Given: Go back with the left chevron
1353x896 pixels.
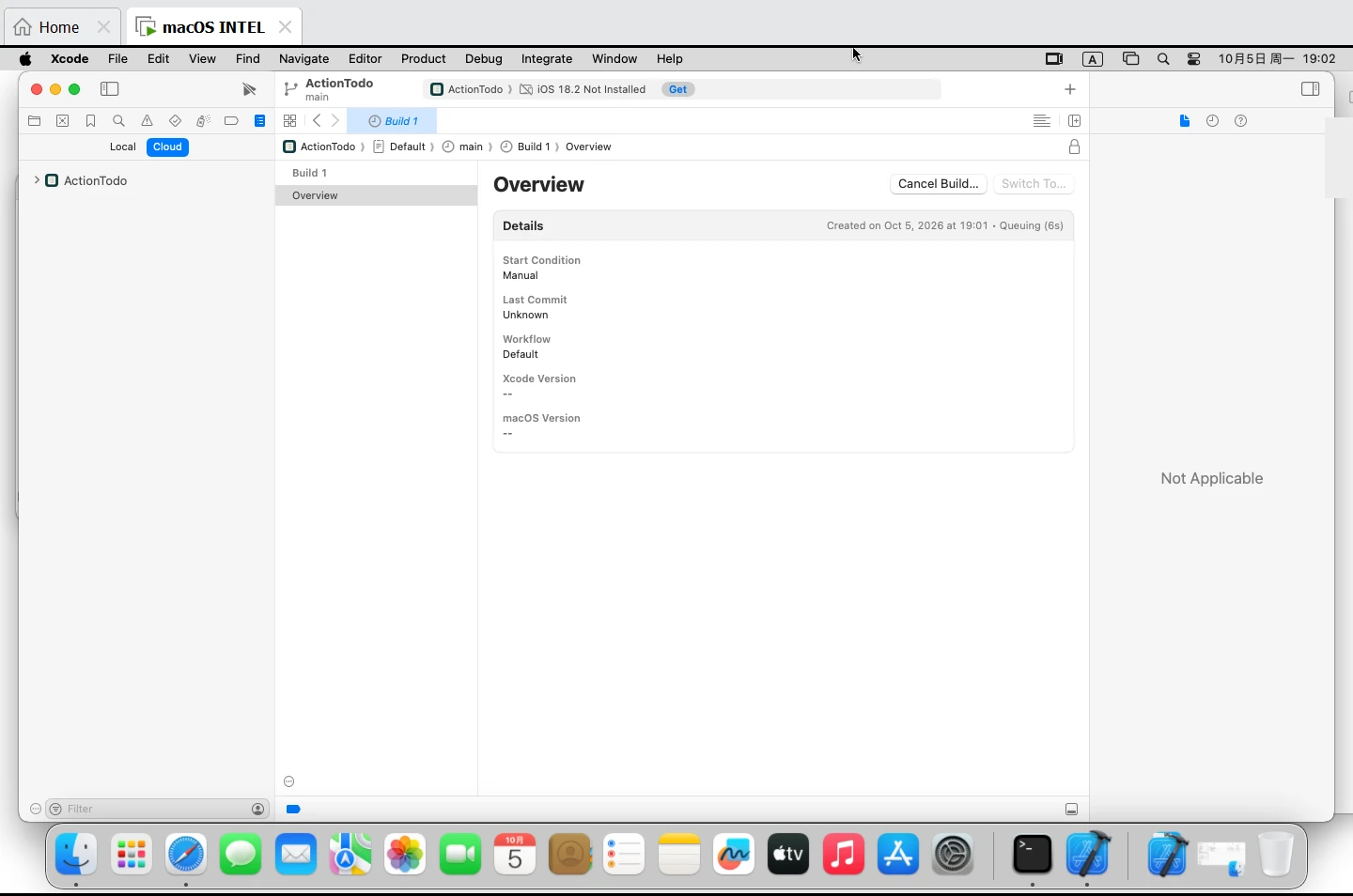Looking at the screenshot, I should [317, 121].
